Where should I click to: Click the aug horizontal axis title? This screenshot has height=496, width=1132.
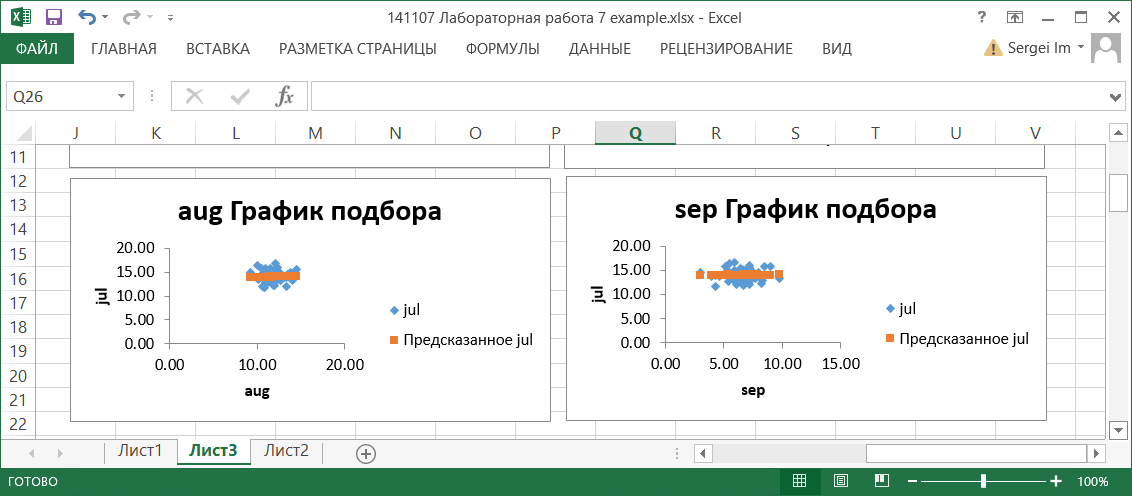257,391
